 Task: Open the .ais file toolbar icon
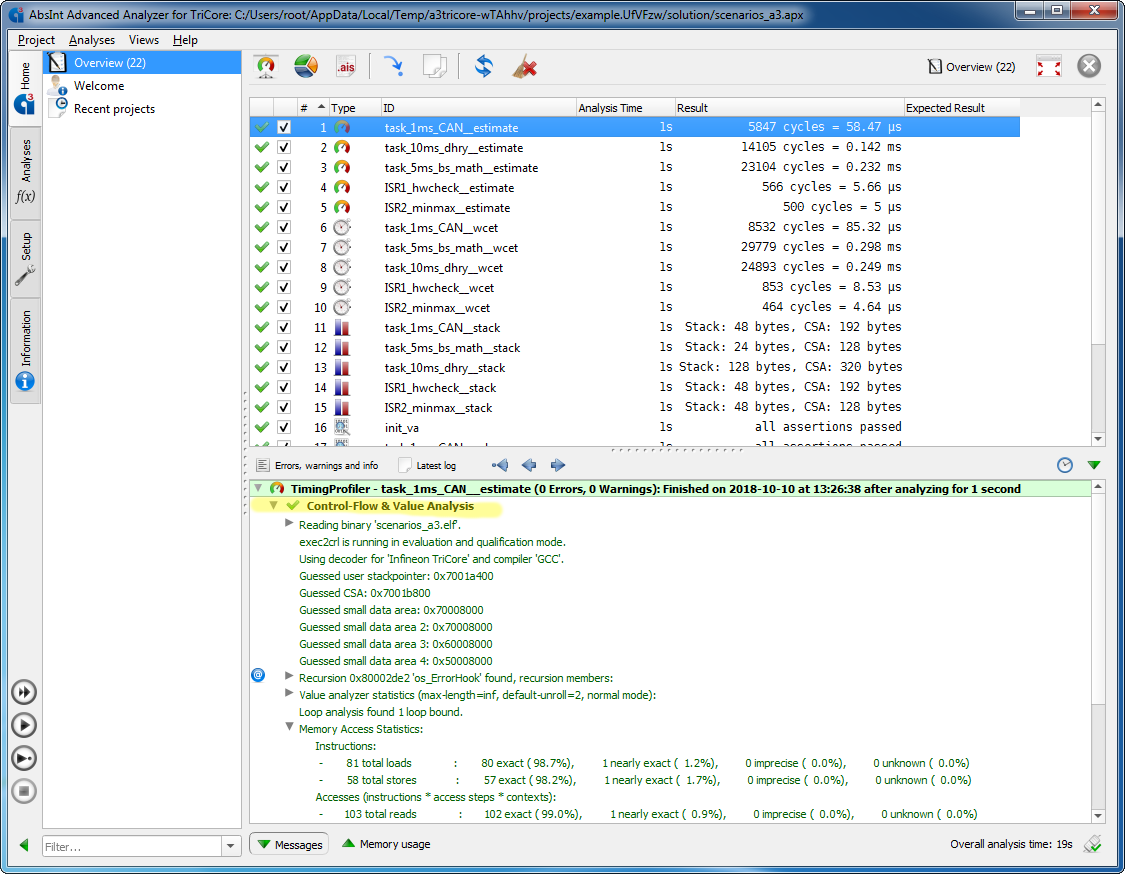coord(346,67)
